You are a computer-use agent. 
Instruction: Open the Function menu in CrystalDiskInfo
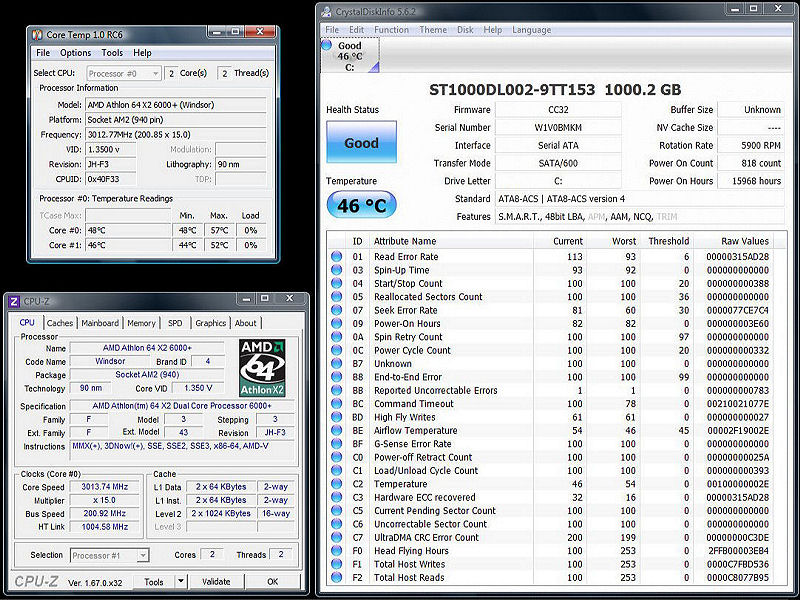coord(391,30)
